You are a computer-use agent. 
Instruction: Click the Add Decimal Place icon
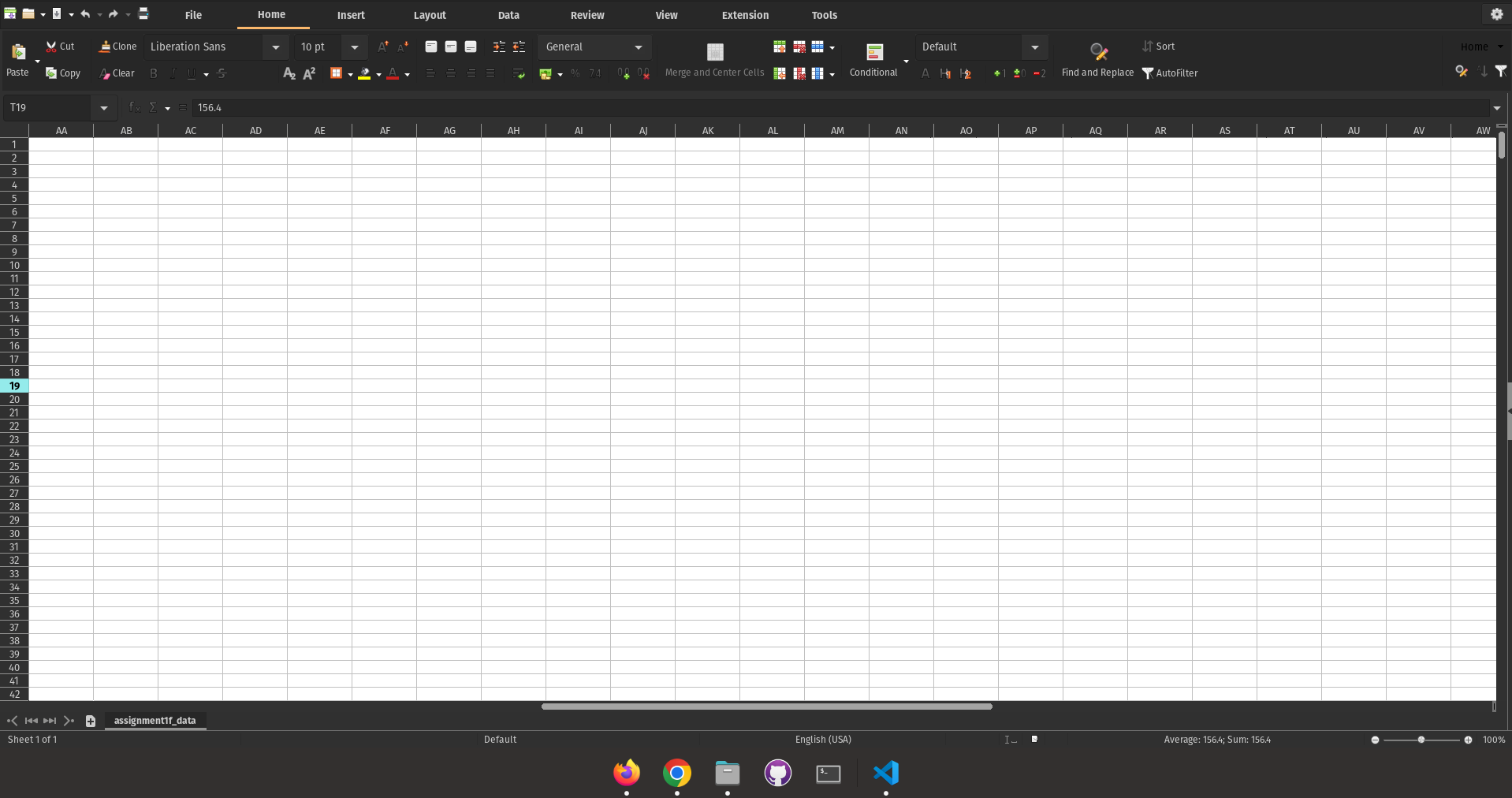click(624, 73)
